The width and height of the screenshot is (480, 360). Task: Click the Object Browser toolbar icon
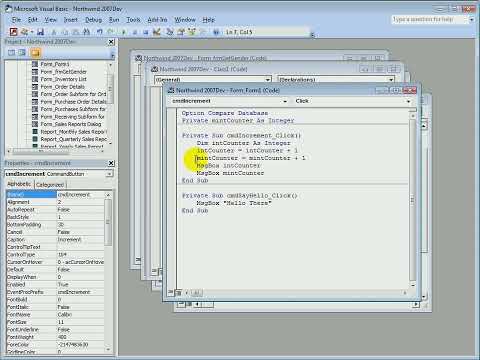pyautogui.click(x=192, y=32)
